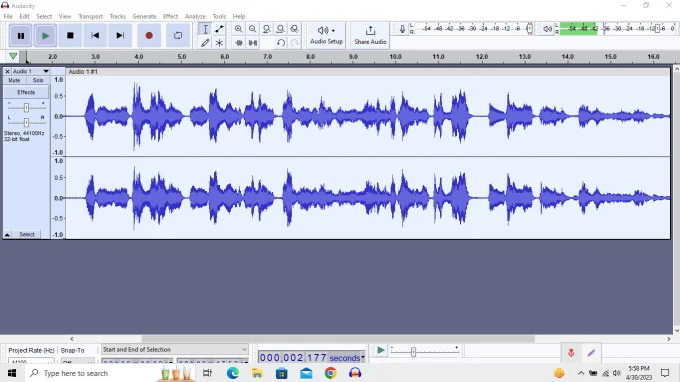Skip to the start of the project
This screenshot has width=680, height=382.
click(x=95, y=36)
